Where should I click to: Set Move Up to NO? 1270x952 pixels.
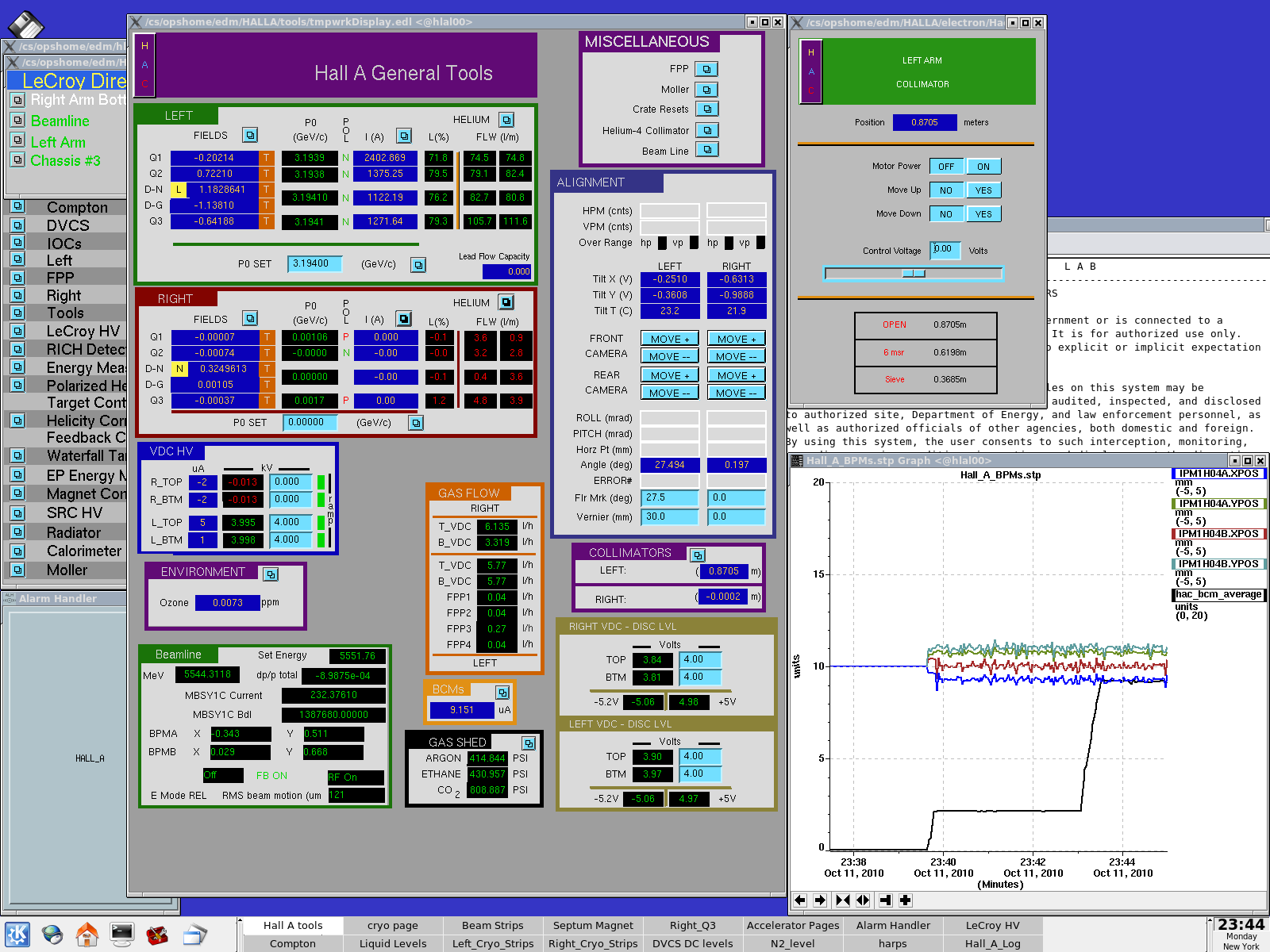pyautogui.click(x=946, y=190)
